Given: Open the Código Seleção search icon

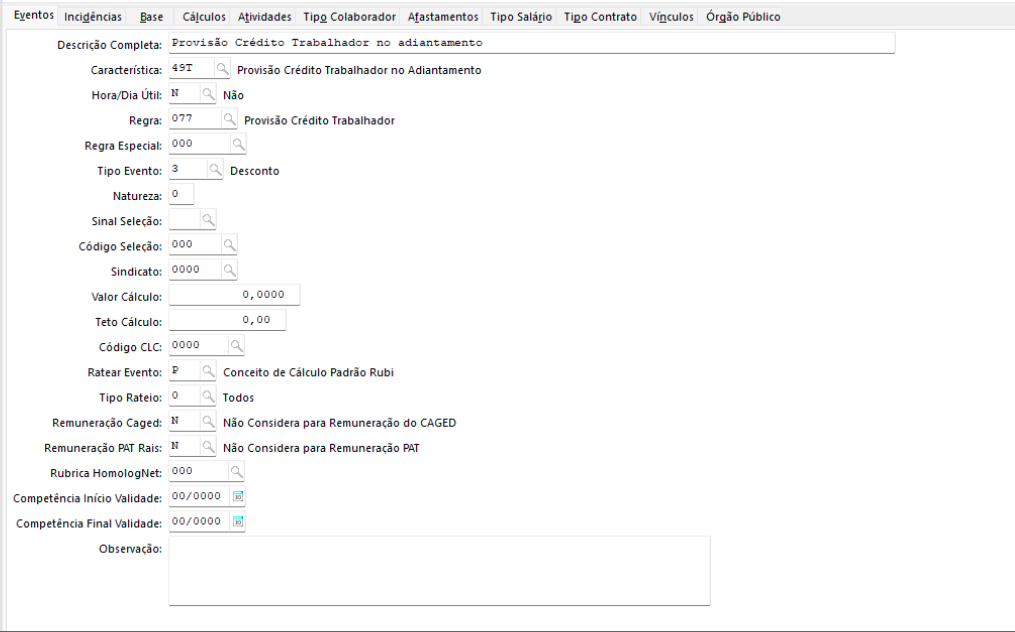Looking at the screenshot, I should pyautogui.click(x=229, y=245).
